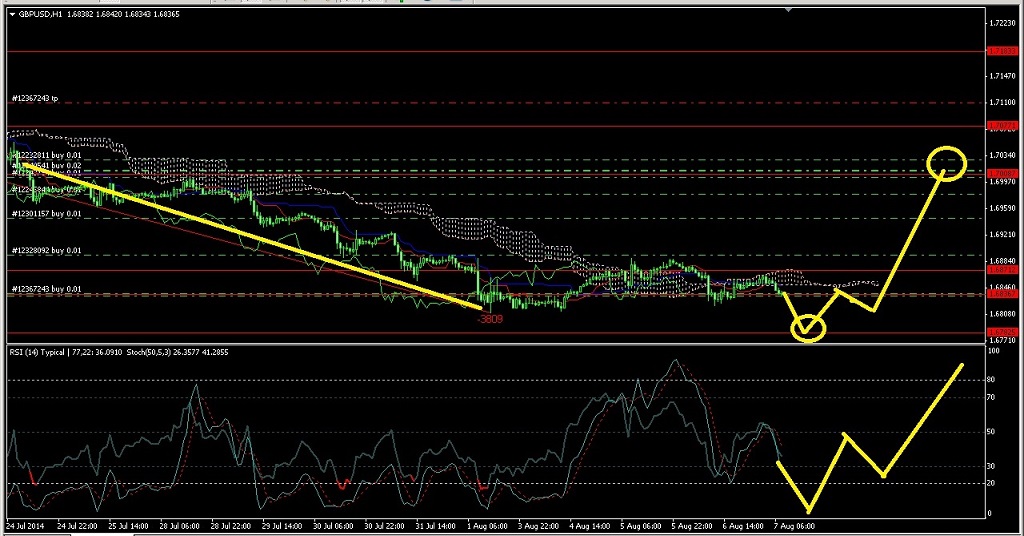Image resolution: width=1024 pixels, height=536 pixels.
Task: Select the #12301157 buy 0.01 order label
Action: click(46, 214)
